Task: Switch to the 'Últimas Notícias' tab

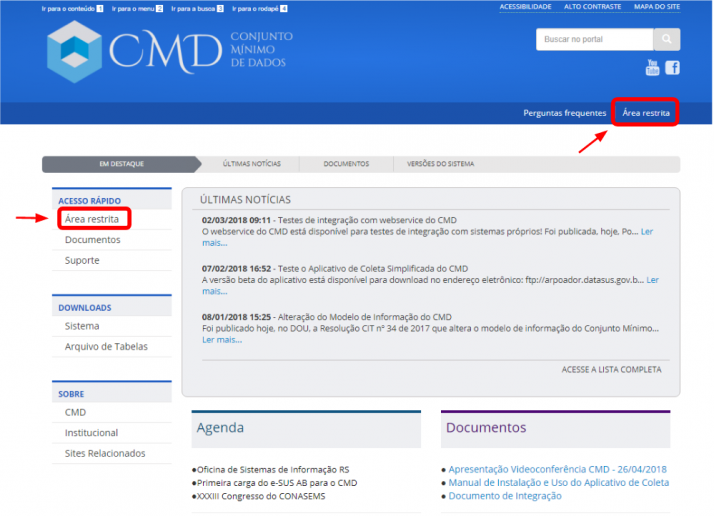Action: pos(252,164)
